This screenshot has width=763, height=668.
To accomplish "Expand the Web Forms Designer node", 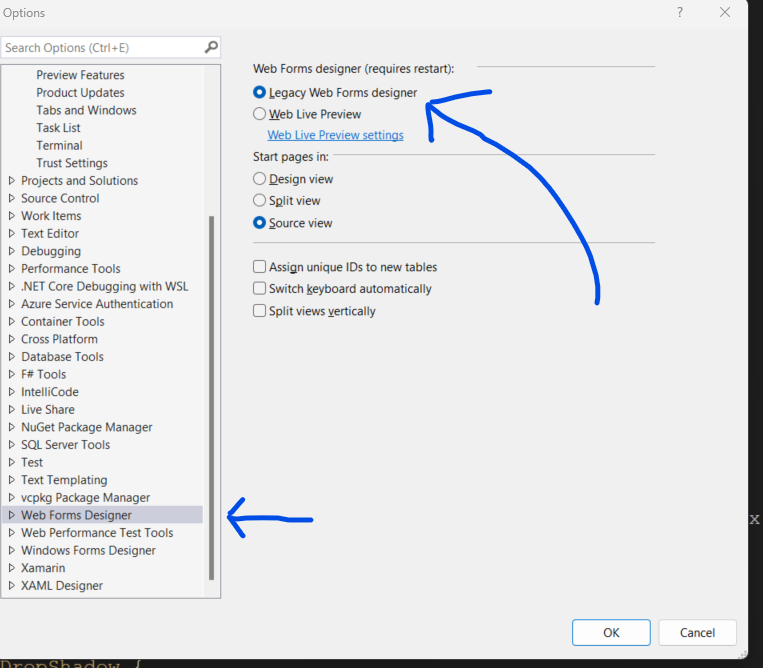I will click(x=12, y=515).
